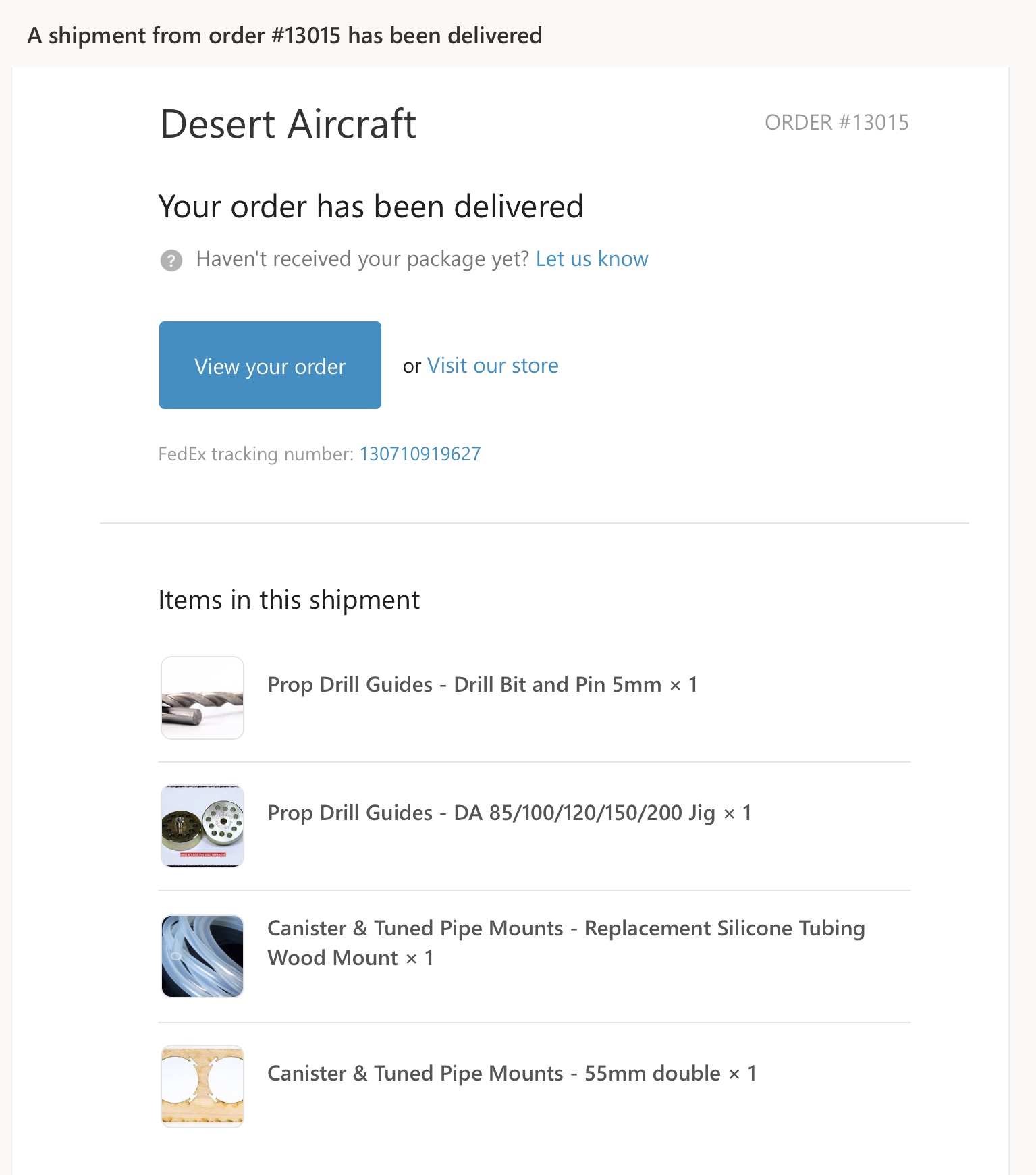Click the "Replacement Silicone Tubing" item text
Screen dimensions: 1036x1175
(724, 929)
